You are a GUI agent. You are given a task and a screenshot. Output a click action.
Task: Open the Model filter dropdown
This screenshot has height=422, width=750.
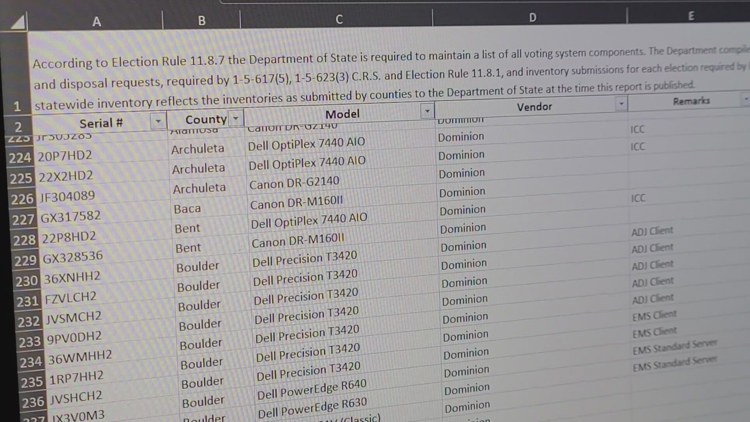(x=427, y=111)
